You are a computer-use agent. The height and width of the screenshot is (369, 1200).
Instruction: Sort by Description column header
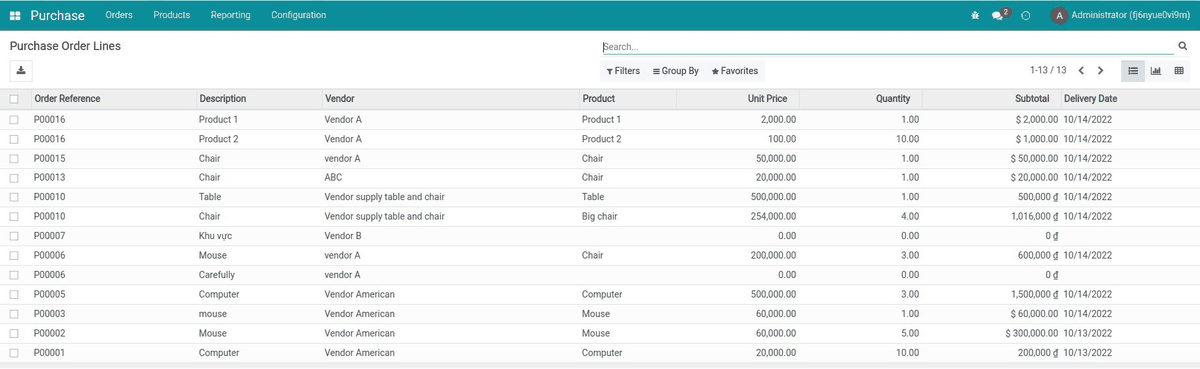(223, 99)
